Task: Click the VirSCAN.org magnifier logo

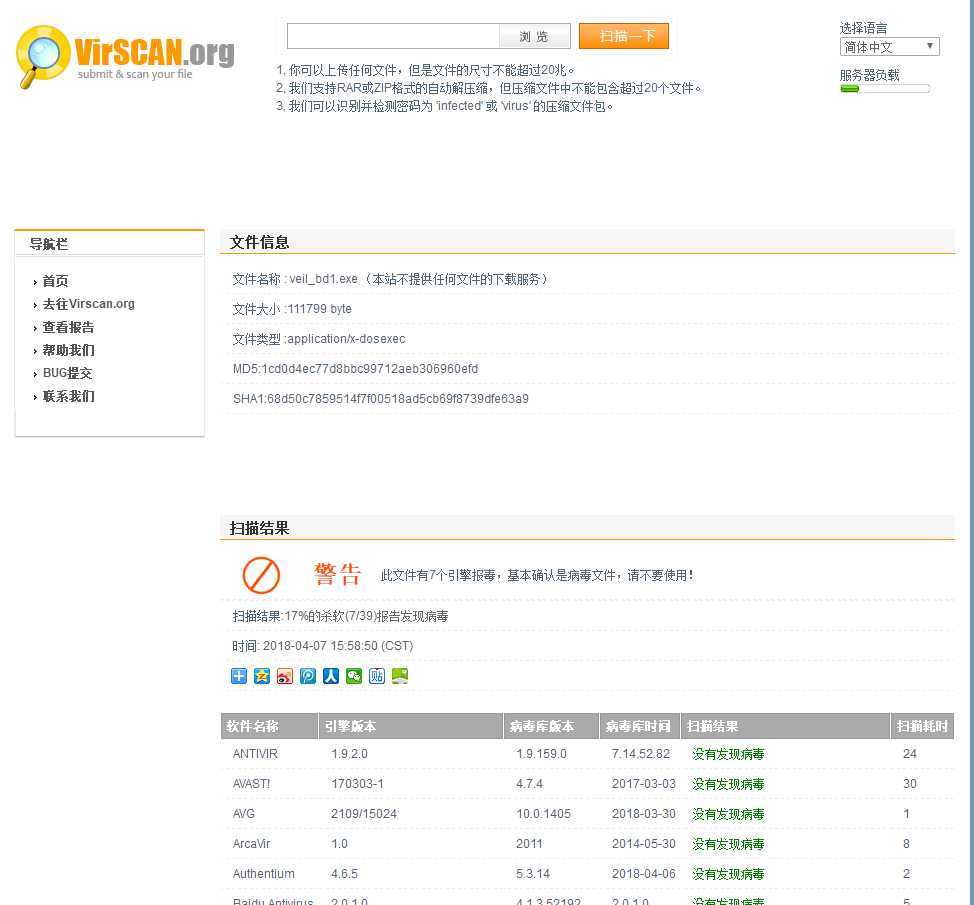Action: [124, 57]
